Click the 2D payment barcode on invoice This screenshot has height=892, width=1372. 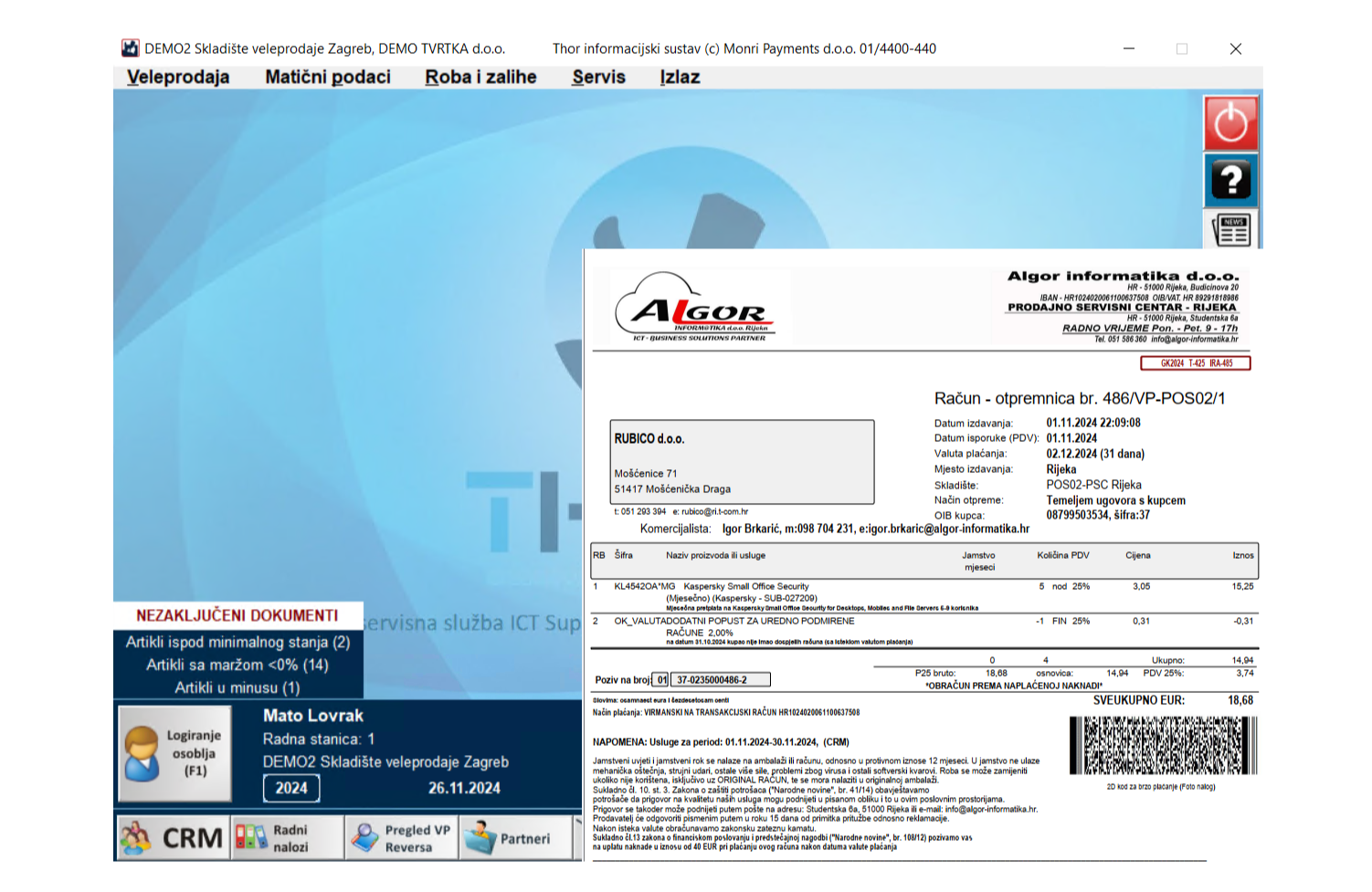[x=1162, y=745]
